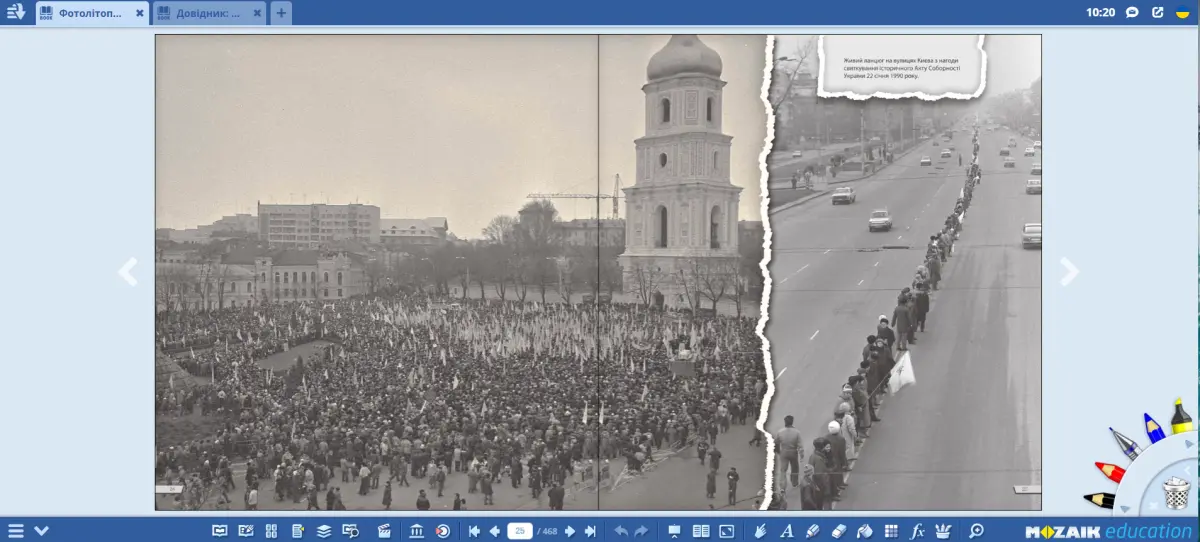Toggle the thumbnail grid page view
The height and width of the screenshot is (542, 1200).
pyautogui.click(x=271, y=531)
